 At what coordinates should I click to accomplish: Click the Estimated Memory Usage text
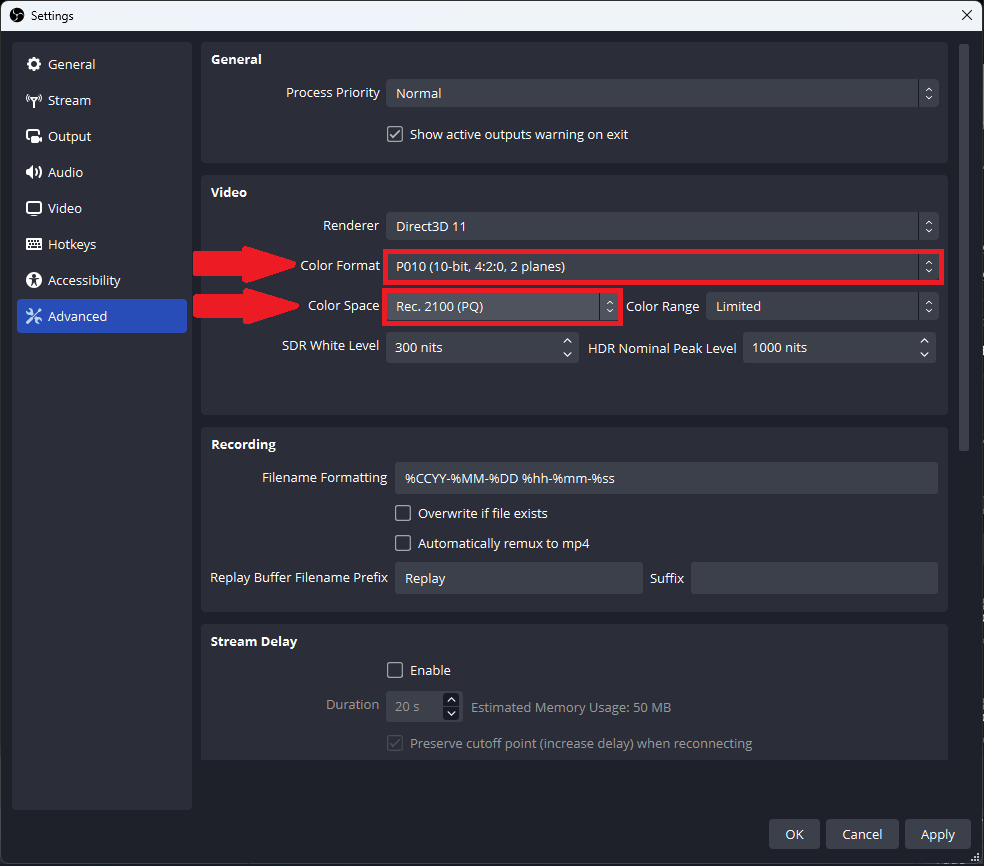click(x=571, y=707)
